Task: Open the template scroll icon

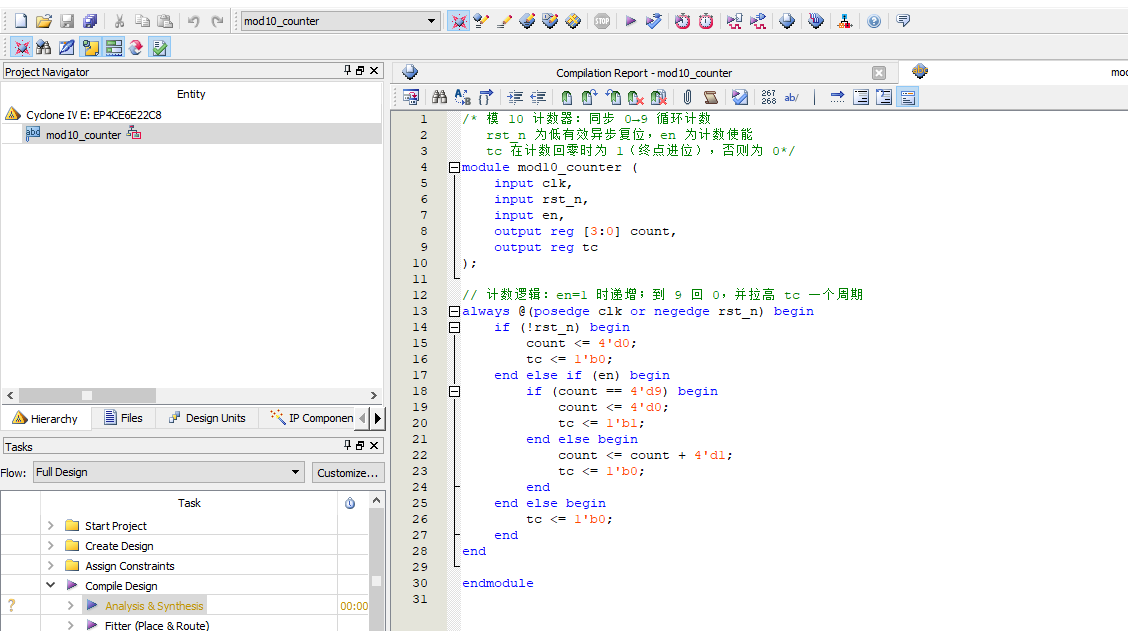Action: point(711,97)
